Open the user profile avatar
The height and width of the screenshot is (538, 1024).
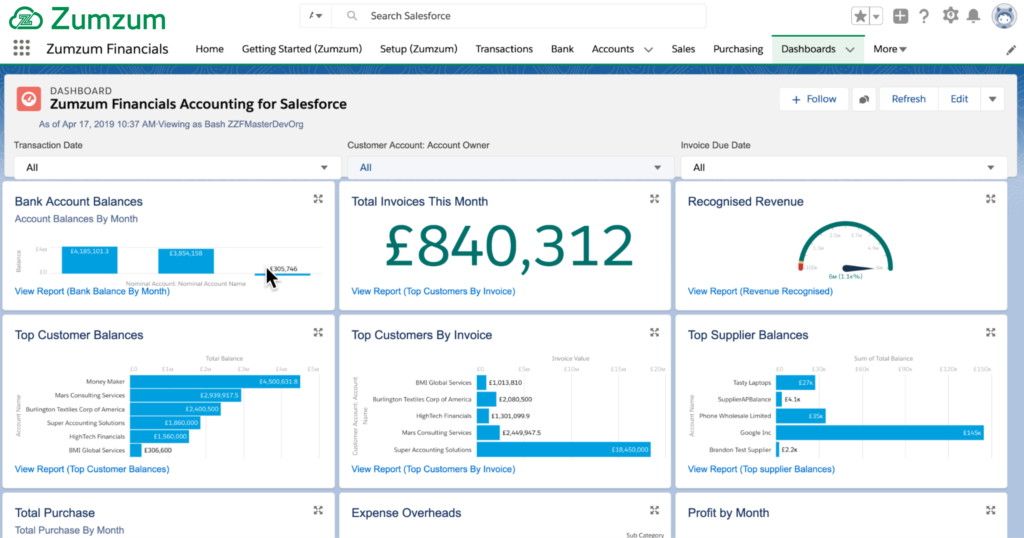[x=1004, y=16]
